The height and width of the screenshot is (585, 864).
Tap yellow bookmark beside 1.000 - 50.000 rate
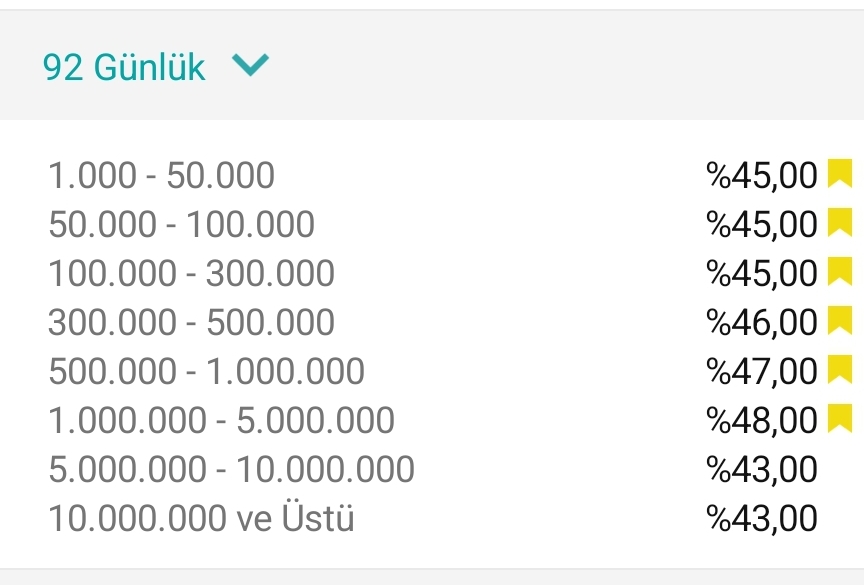840,174
